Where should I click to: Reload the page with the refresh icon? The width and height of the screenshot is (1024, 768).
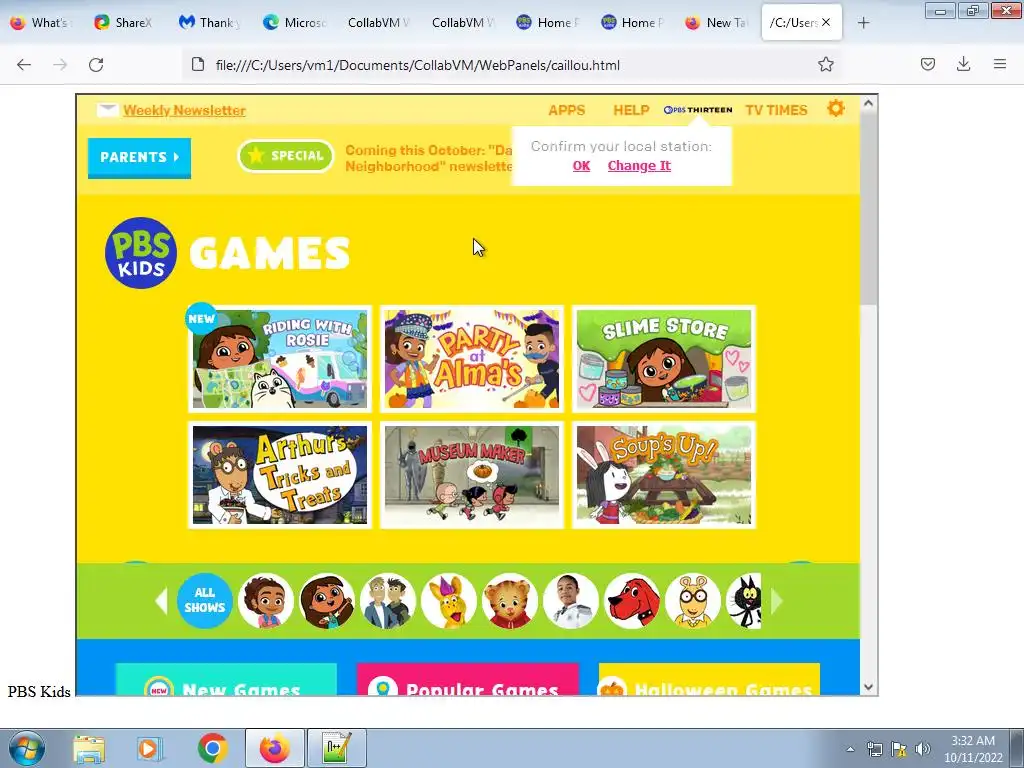96,65
